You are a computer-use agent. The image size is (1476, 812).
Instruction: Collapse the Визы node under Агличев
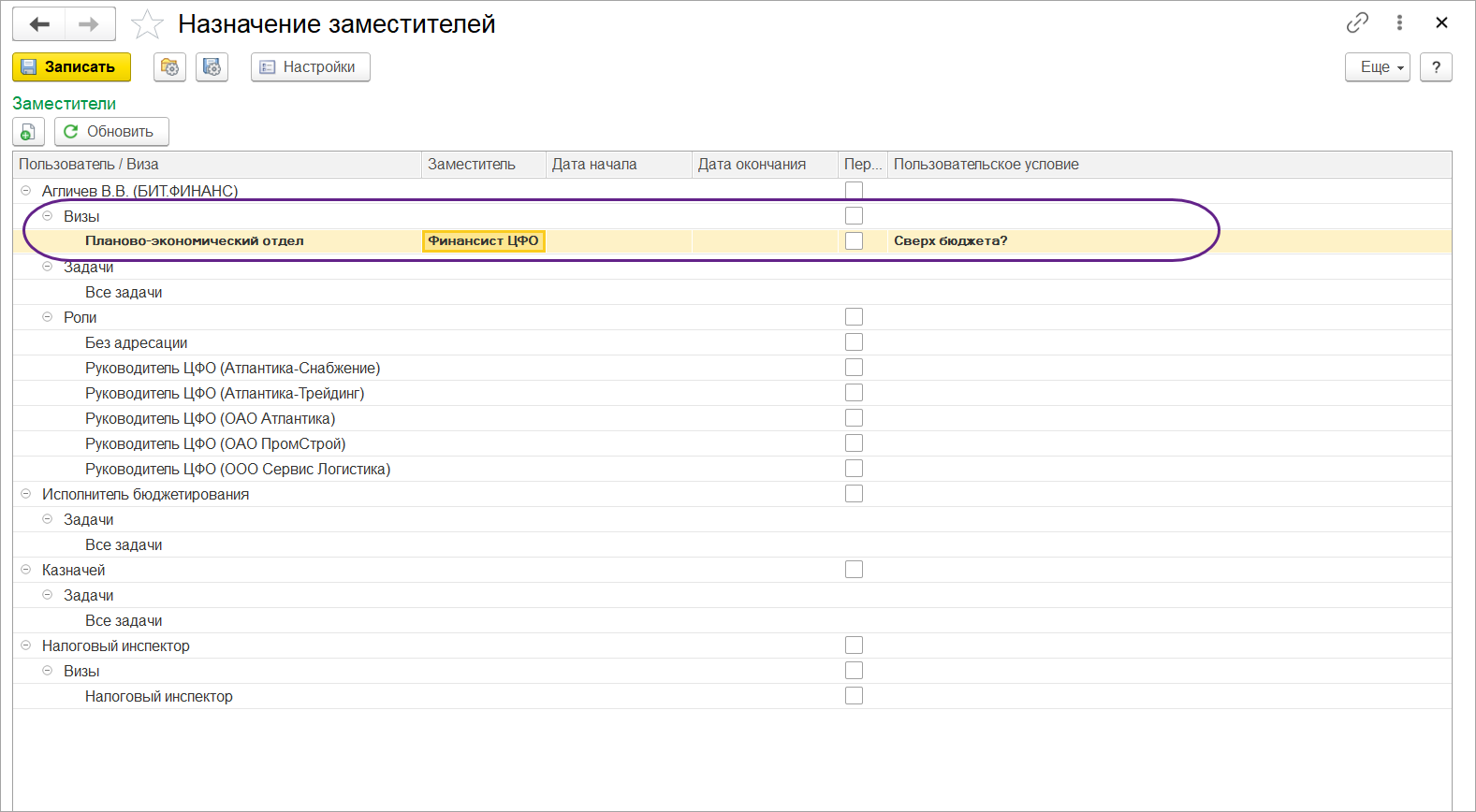click(x=48, y=216)
